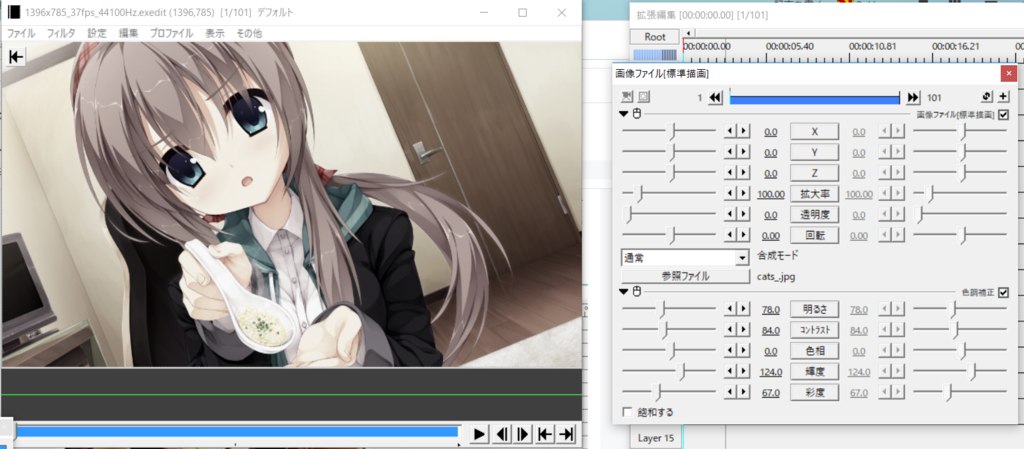The width and height of the screenshot is (1024, 449).
Task: Decrease 明るさ value with left-side left arrow
Action: point(730,309)
